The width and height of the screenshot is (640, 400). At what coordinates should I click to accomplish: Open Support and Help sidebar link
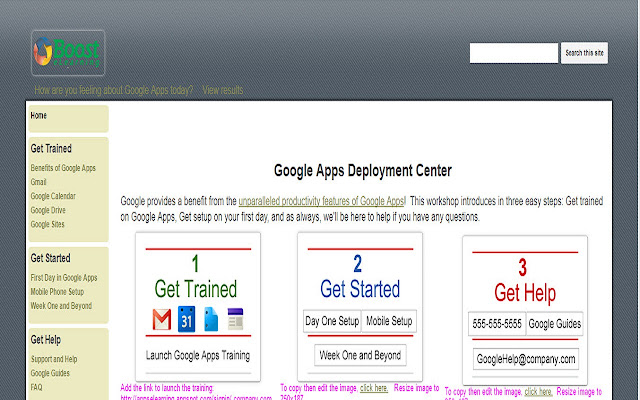coord(54,359)
